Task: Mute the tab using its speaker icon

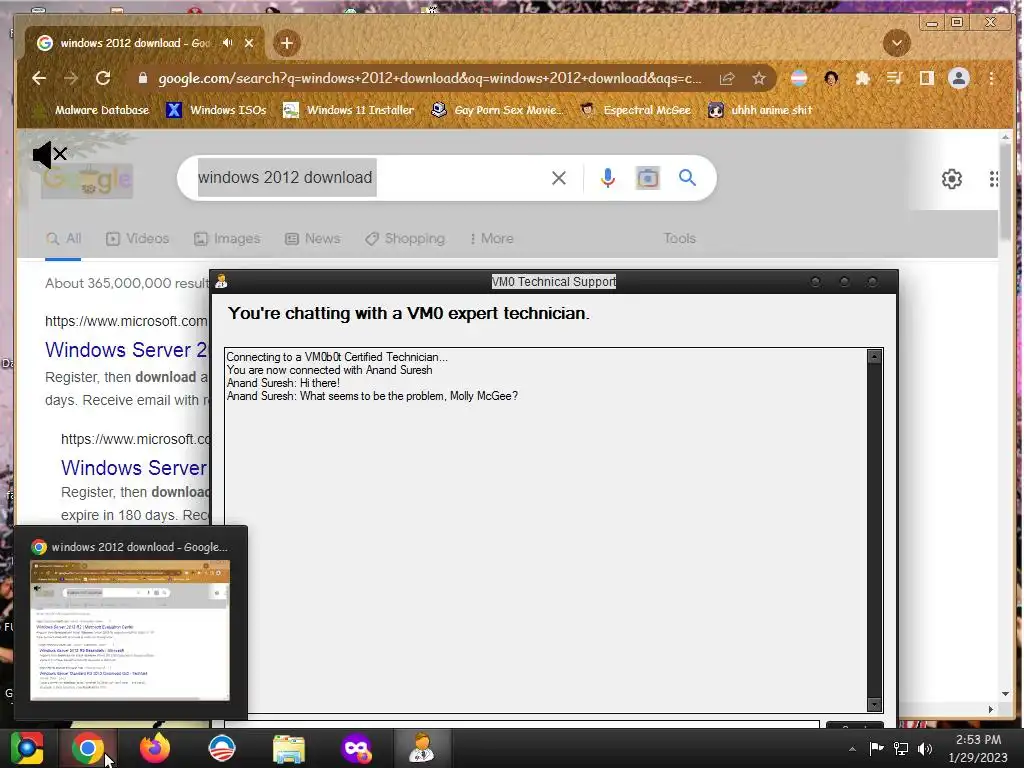Action: click(x=227, y=43)
